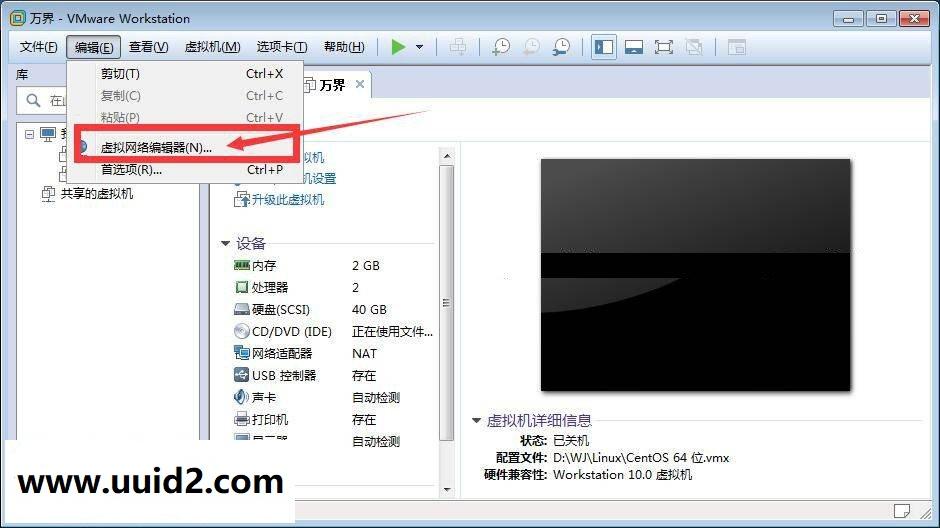Click the 打印机 device row label
This screenshot has width=940, height=528.
tap(270, 420)
